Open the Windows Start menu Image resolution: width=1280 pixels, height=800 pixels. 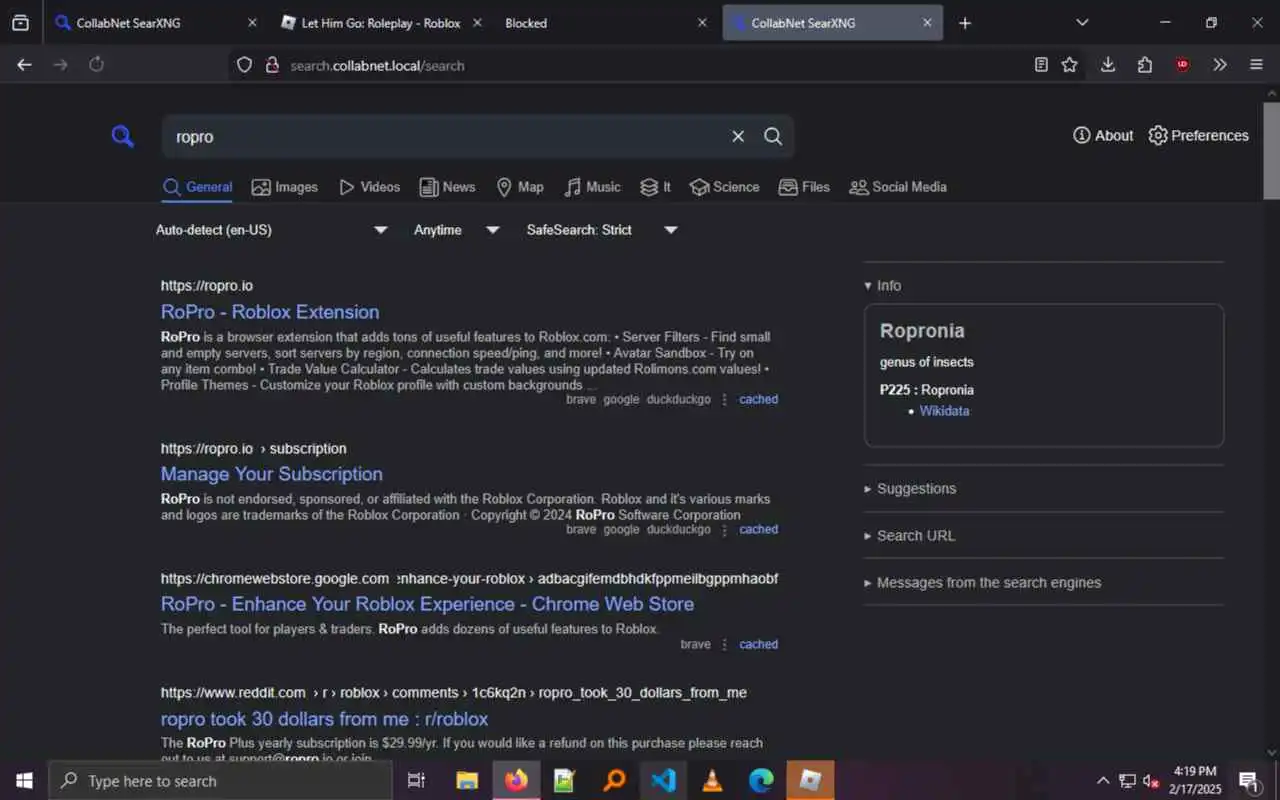coord(24,781)
